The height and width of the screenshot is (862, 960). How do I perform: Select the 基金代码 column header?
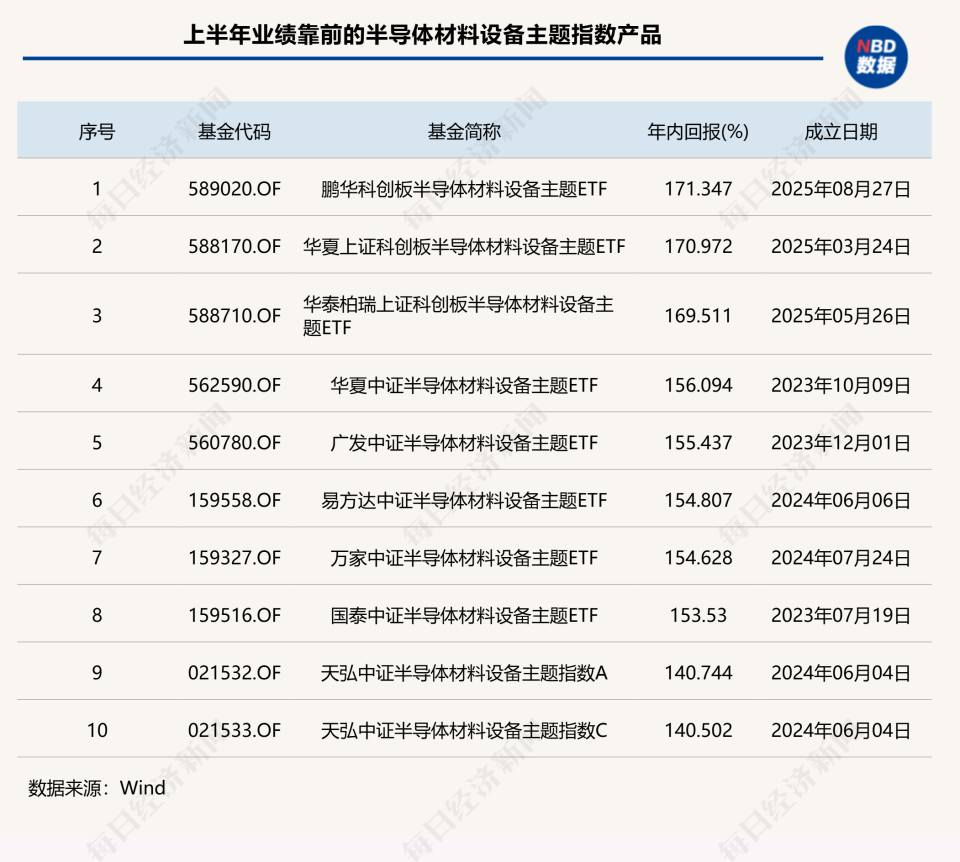tap(234, 132)
